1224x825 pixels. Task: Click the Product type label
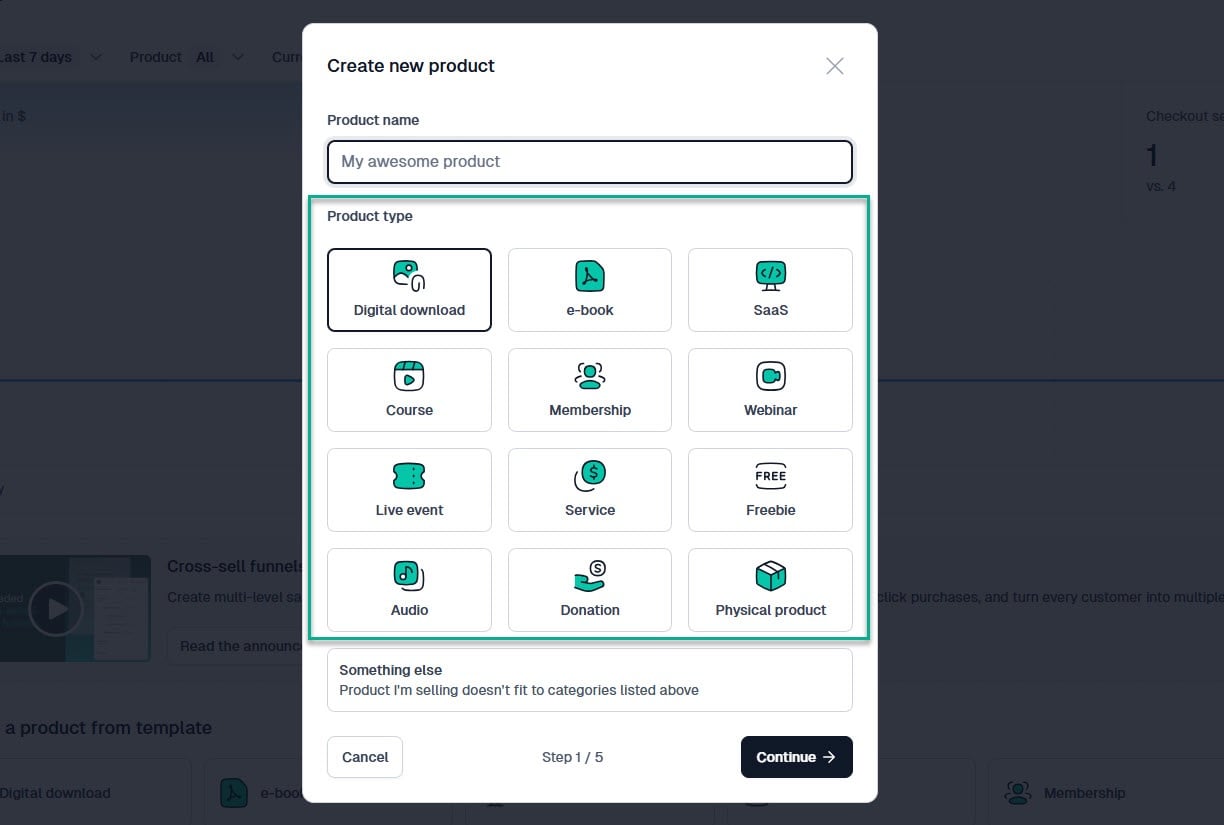tap(370, 216)
